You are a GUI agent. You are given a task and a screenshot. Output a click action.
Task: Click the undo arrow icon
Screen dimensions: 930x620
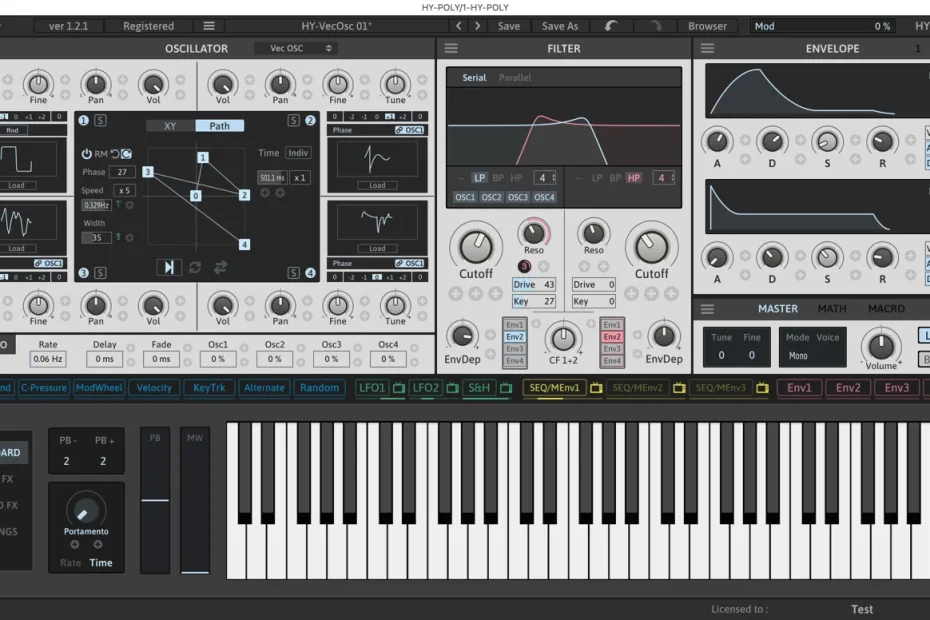(x=611, y=26)
